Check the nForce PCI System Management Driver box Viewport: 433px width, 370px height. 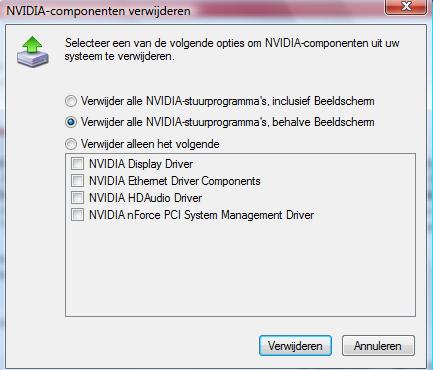click(77, 215)
